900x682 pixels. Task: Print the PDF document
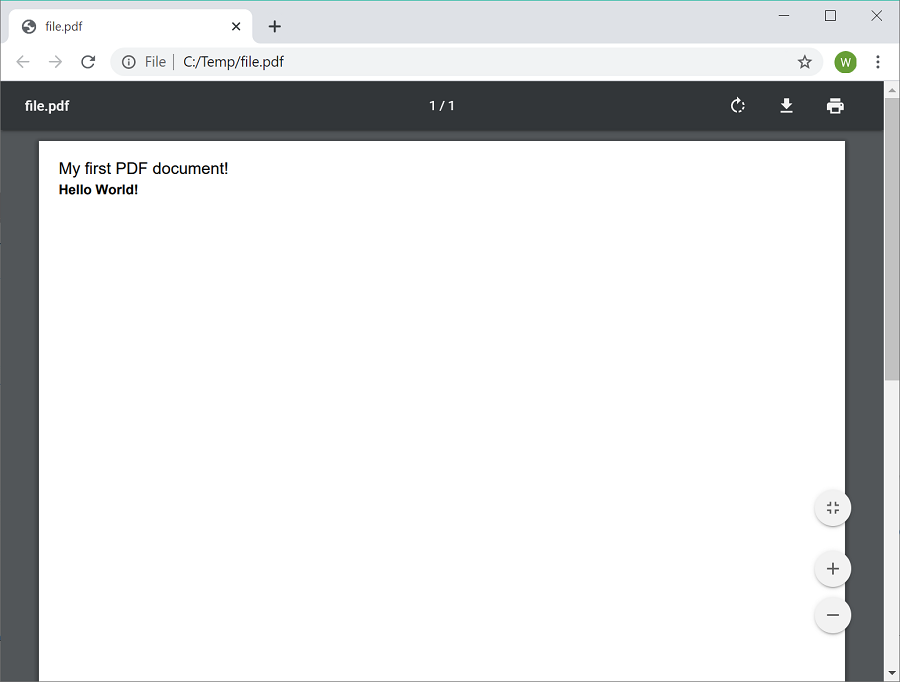pos(835,106)
